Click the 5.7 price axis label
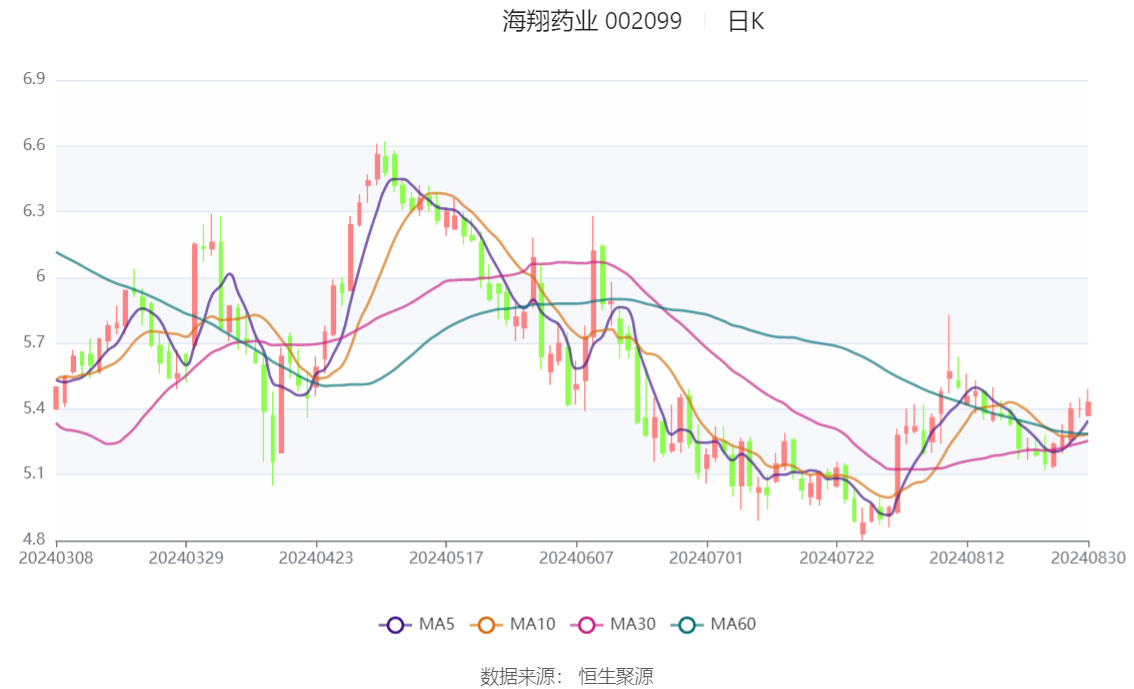This screenshot has width=1134, height=689. coord(34,342)
